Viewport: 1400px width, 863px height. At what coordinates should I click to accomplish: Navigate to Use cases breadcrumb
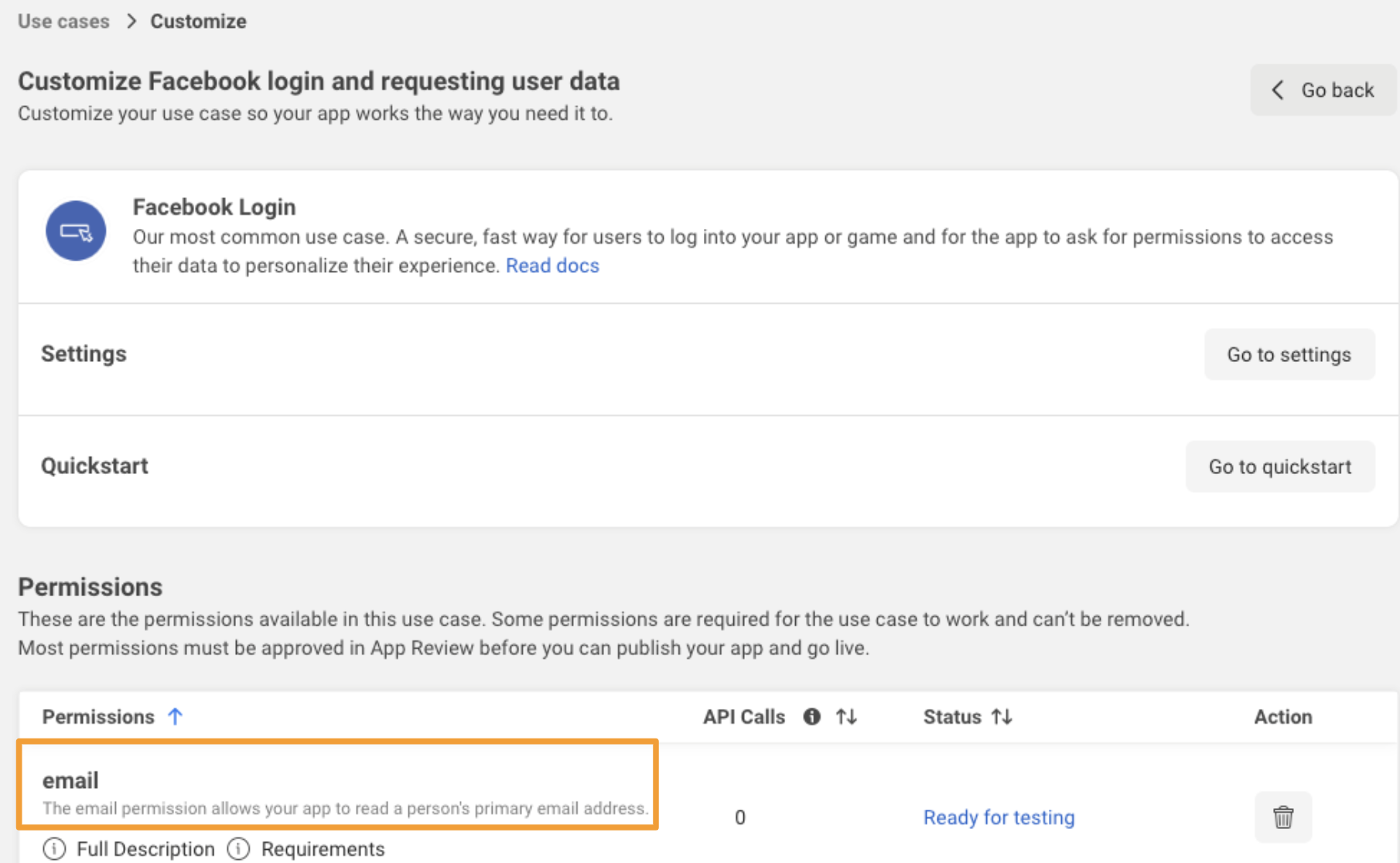pos(63,21)
